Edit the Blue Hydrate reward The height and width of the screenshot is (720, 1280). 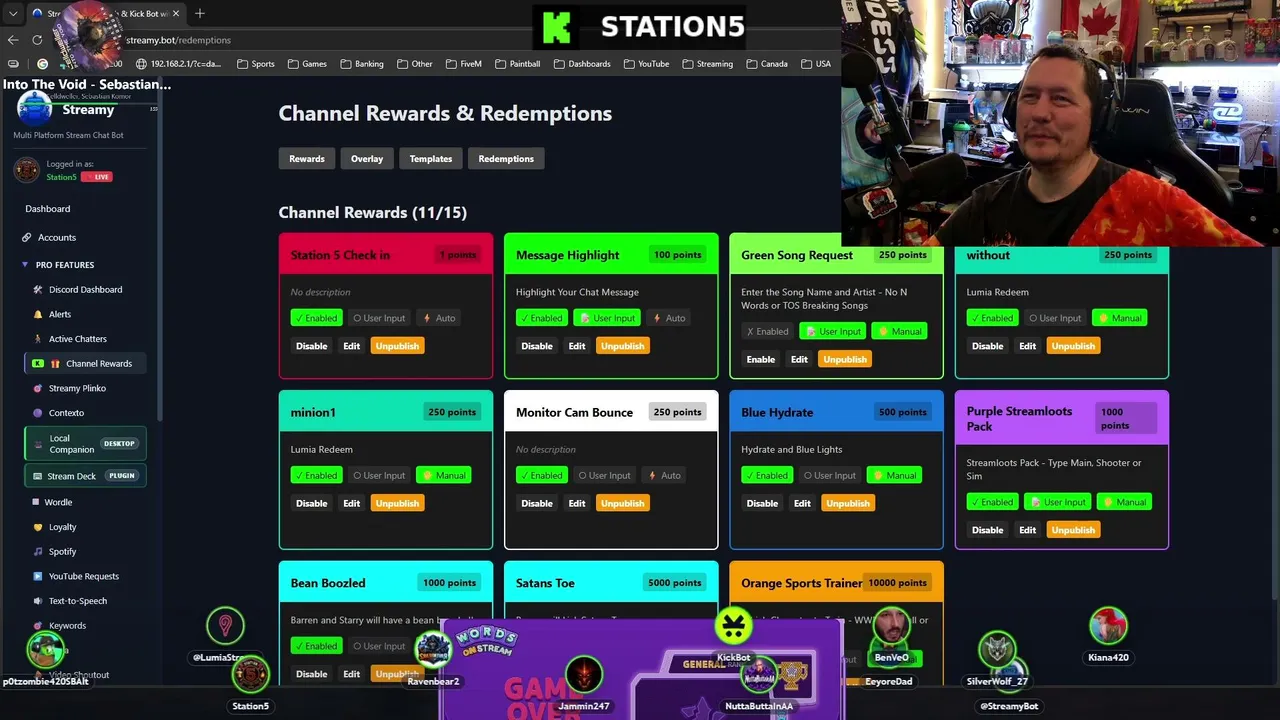pyautogui.click(x=802, y=503)
